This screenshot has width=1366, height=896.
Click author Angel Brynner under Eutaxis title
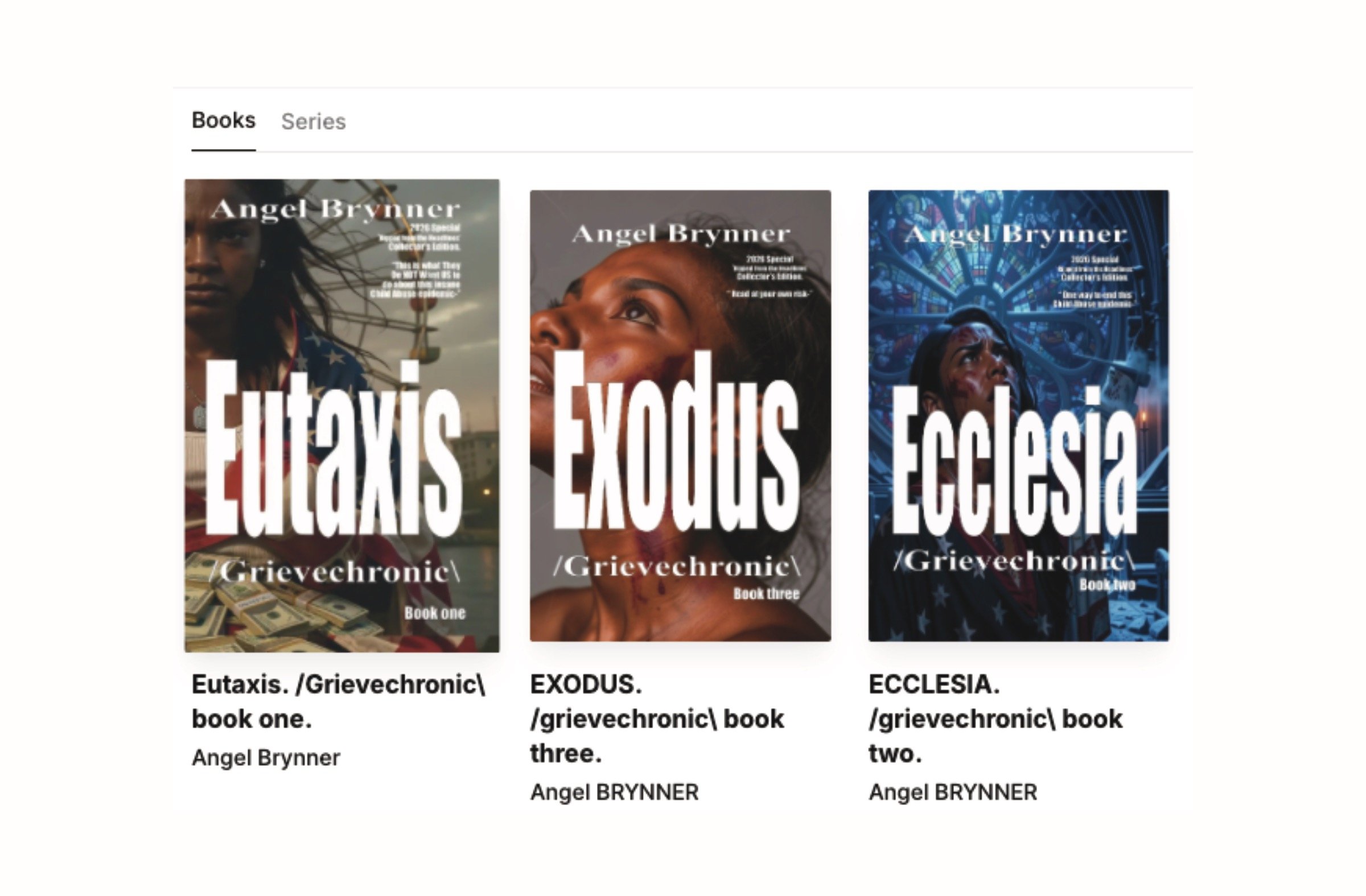pyautogui.click(x=266, y=758)
